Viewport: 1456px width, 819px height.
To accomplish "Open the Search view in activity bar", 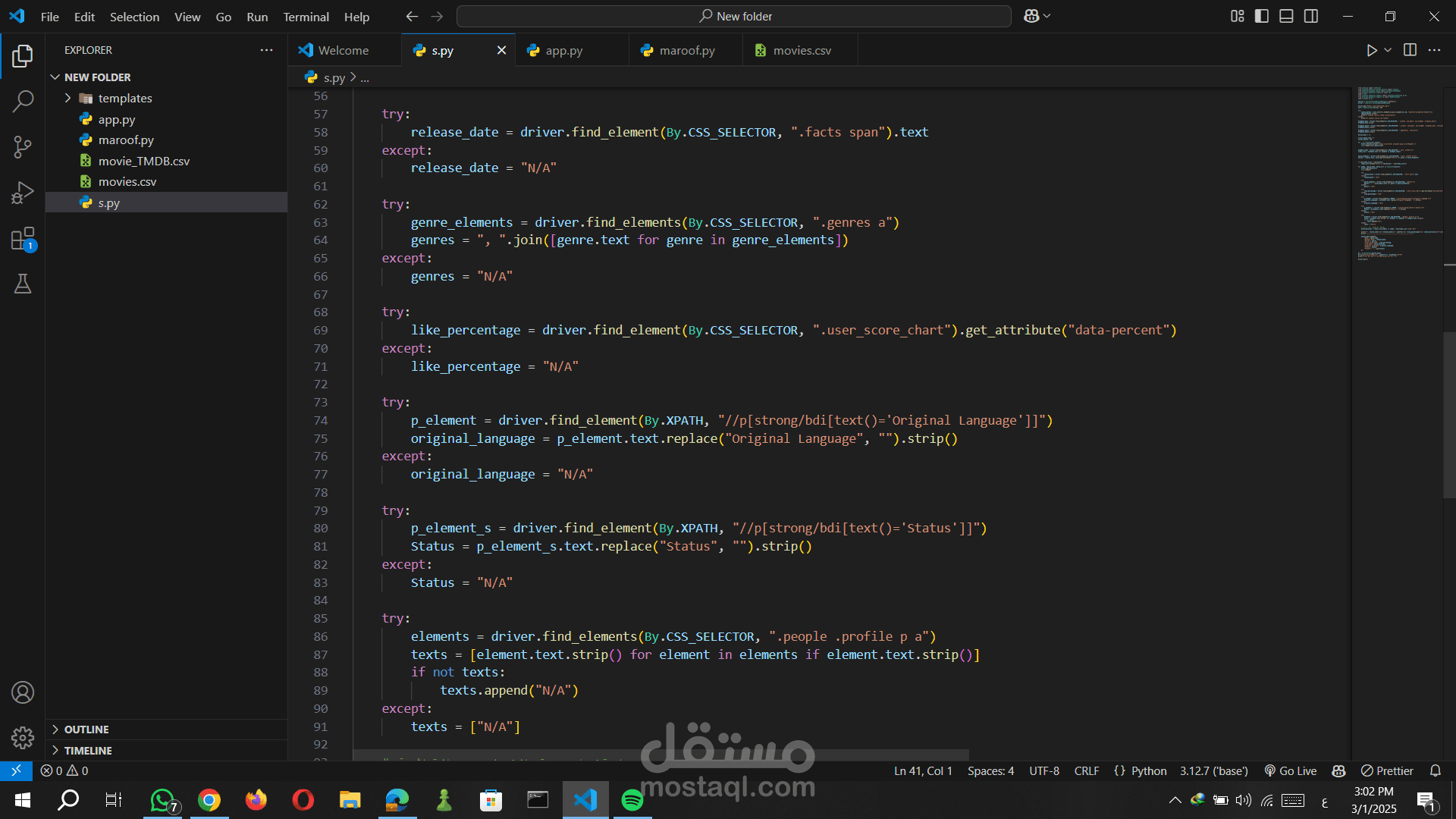I will [x=23, y=101].
